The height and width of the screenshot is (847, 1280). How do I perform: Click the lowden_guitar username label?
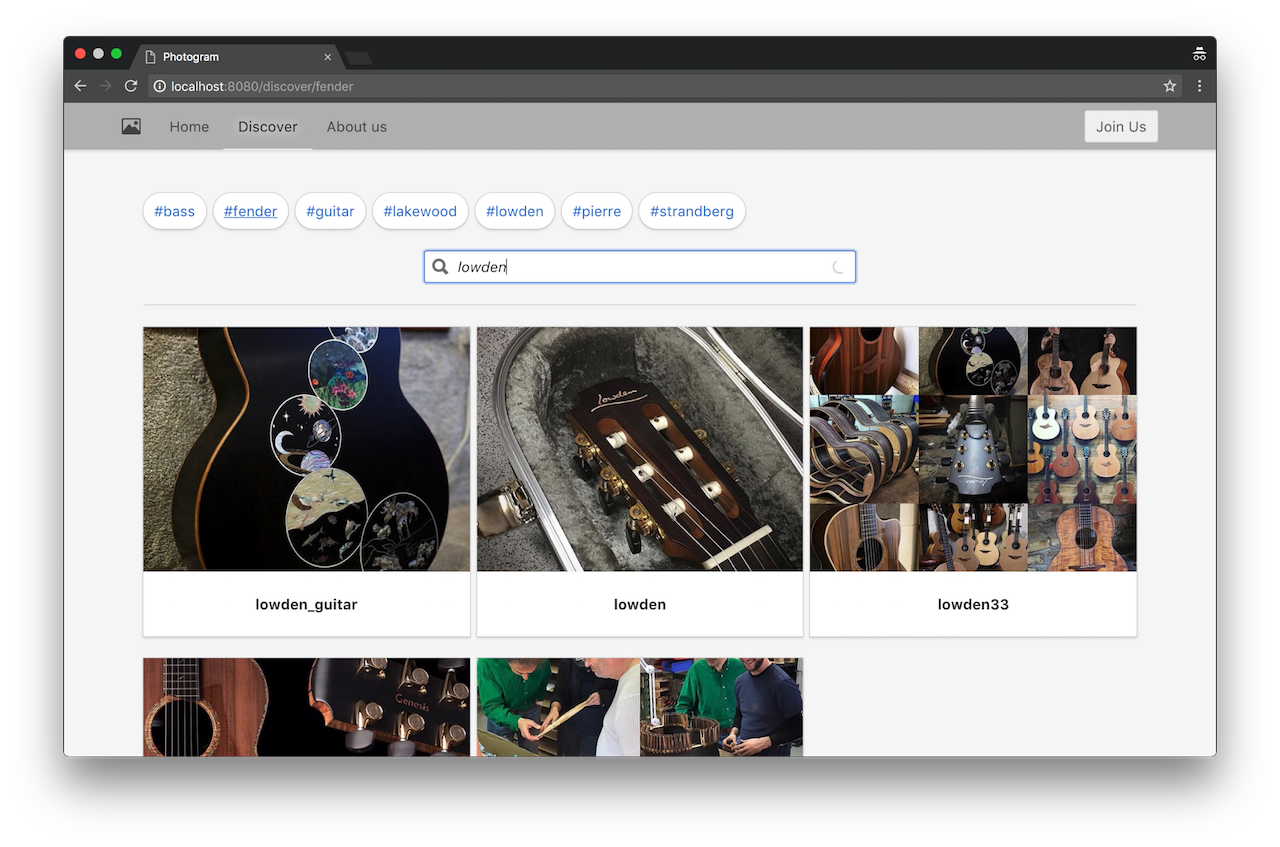tap(306, 604)
